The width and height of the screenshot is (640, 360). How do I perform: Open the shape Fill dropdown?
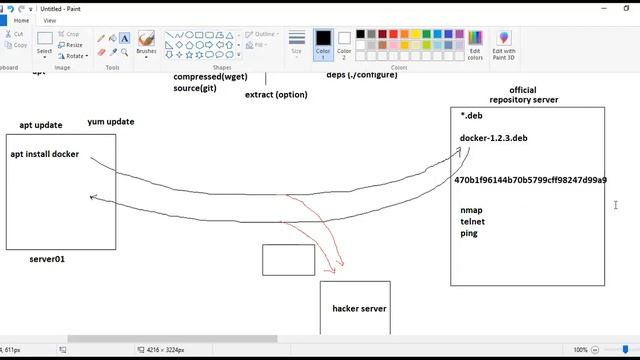(257, 45)
